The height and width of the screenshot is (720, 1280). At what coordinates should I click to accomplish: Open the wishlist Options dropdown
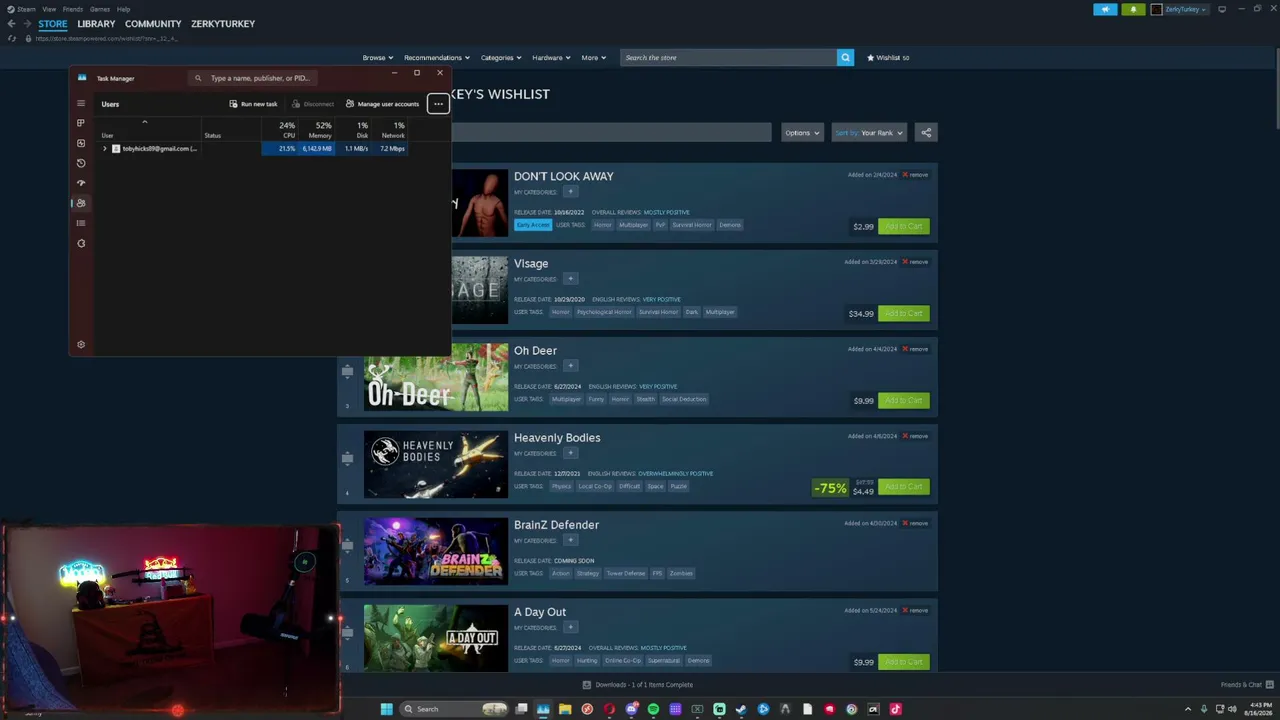coord(802,133)
